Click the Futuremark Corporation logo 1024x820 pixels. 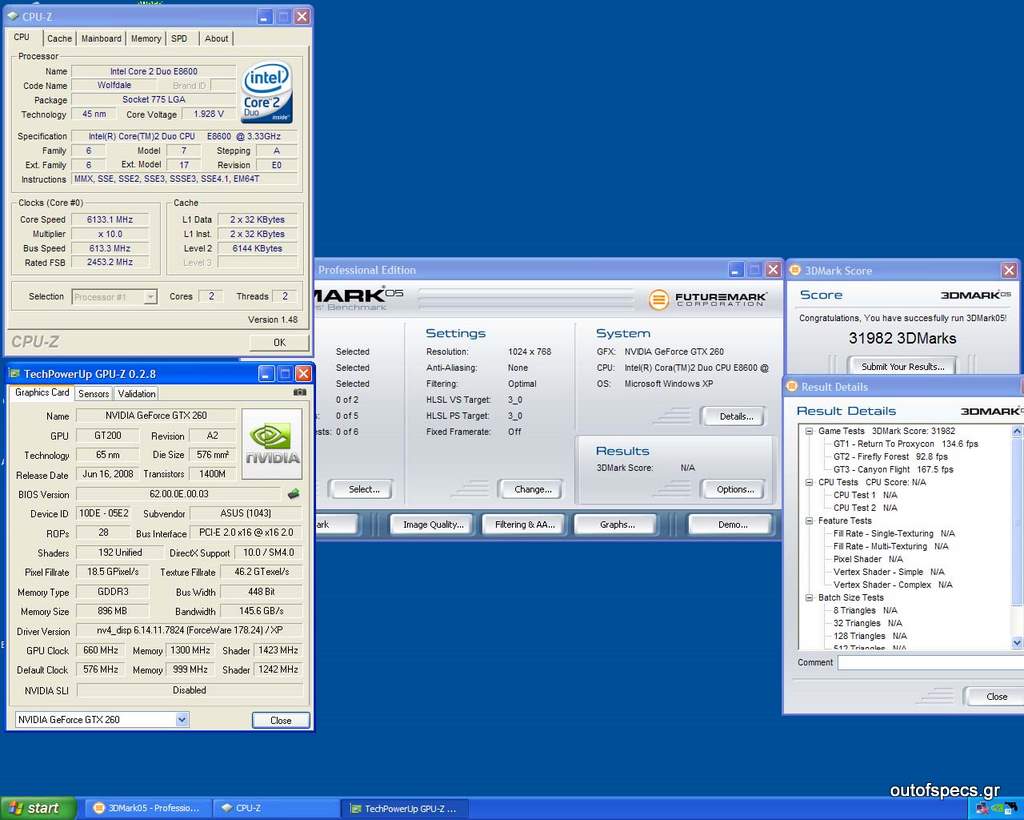707,299
